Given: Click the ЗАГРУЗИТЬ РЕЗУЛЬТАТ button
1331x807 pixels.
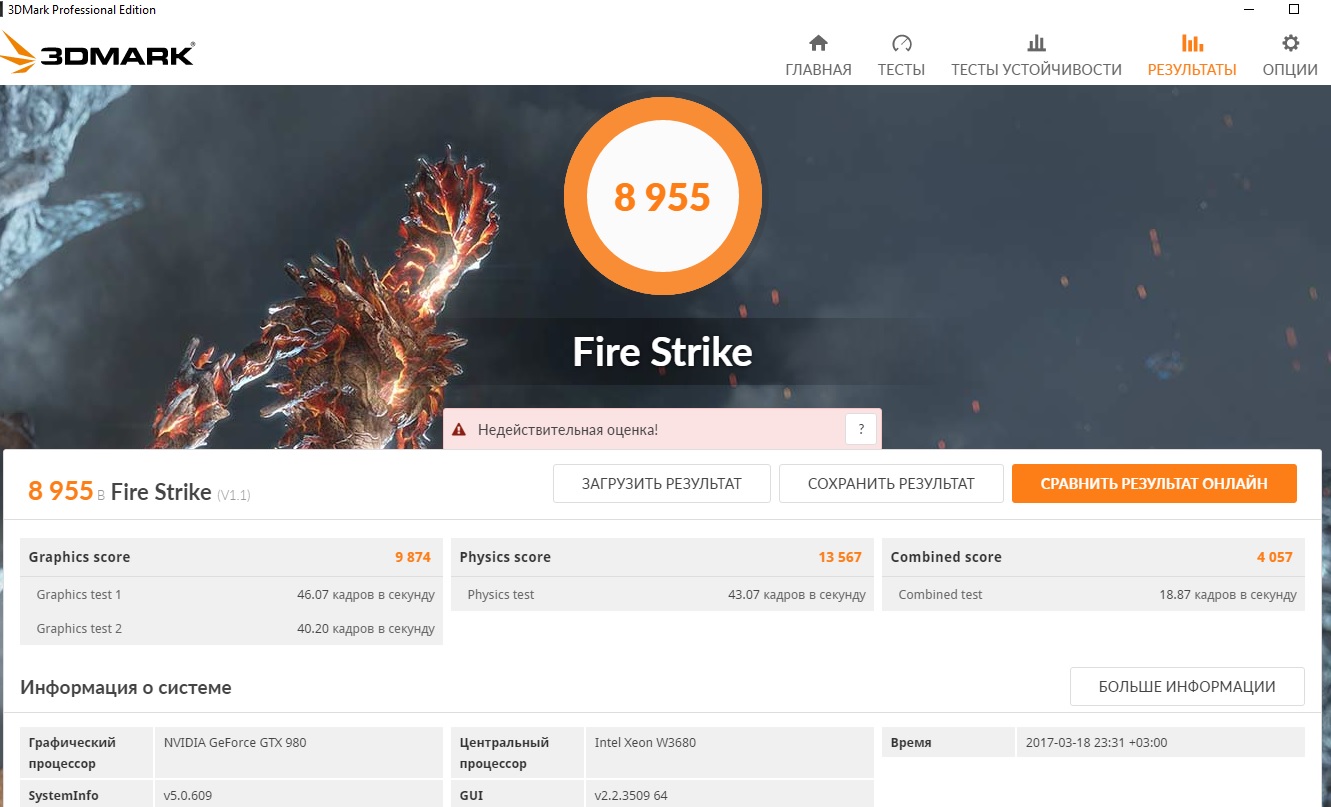Looking at the screenshot, I should [662, 484].
